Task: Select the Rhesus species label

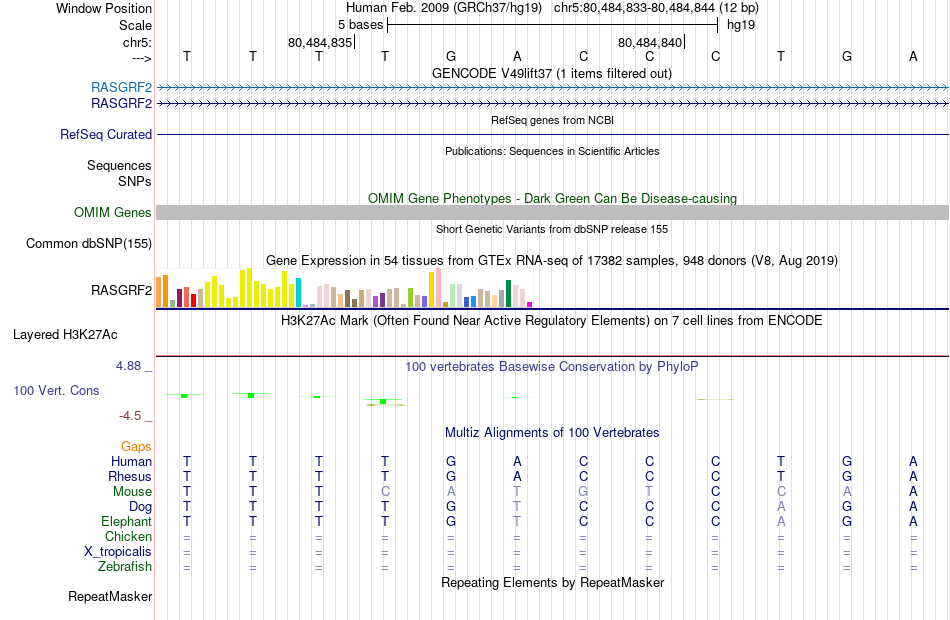Action: tap(130, 477)
